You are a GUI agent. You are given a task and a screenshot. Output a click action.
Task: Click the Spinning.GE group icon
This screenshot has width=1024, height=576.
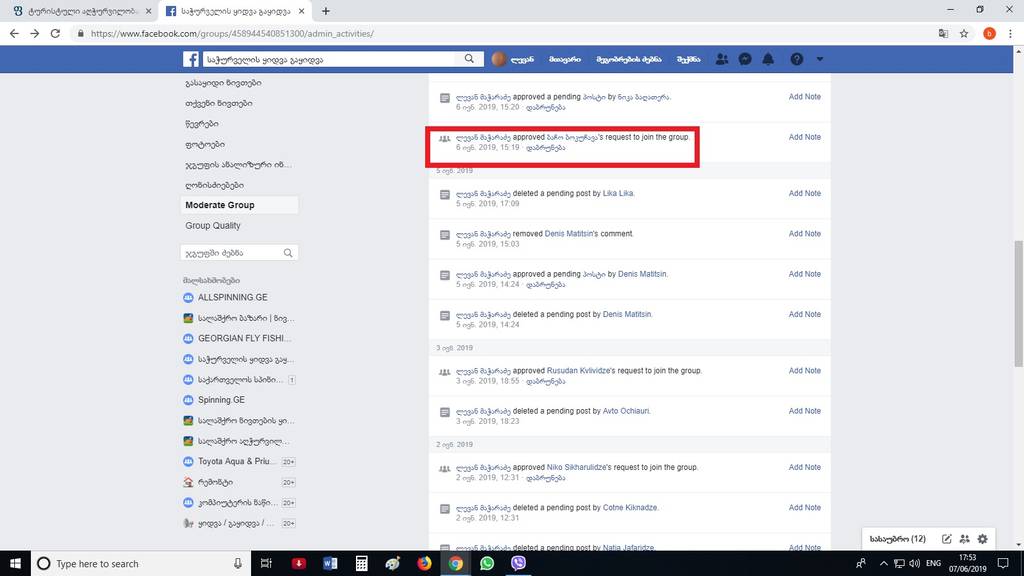pos(188,400)
